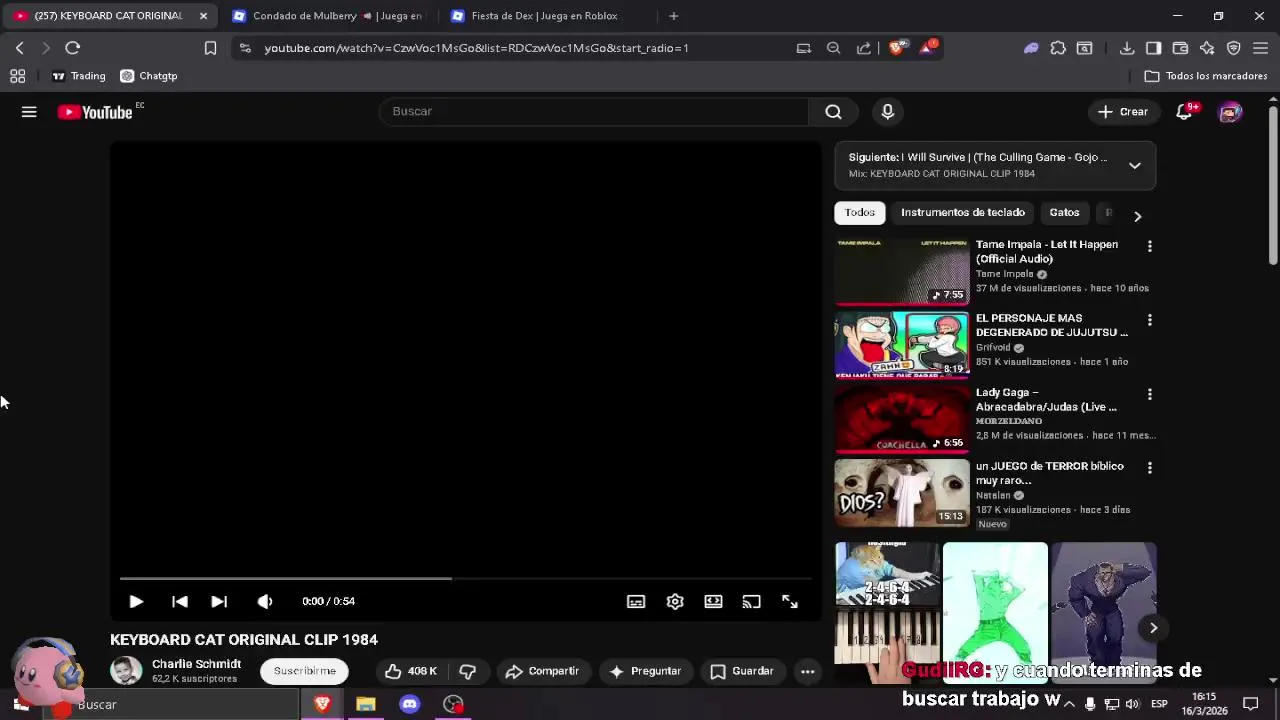Open the YouTube account avatar menu
Screen dimensions: 1280x720
[1230, 112]
